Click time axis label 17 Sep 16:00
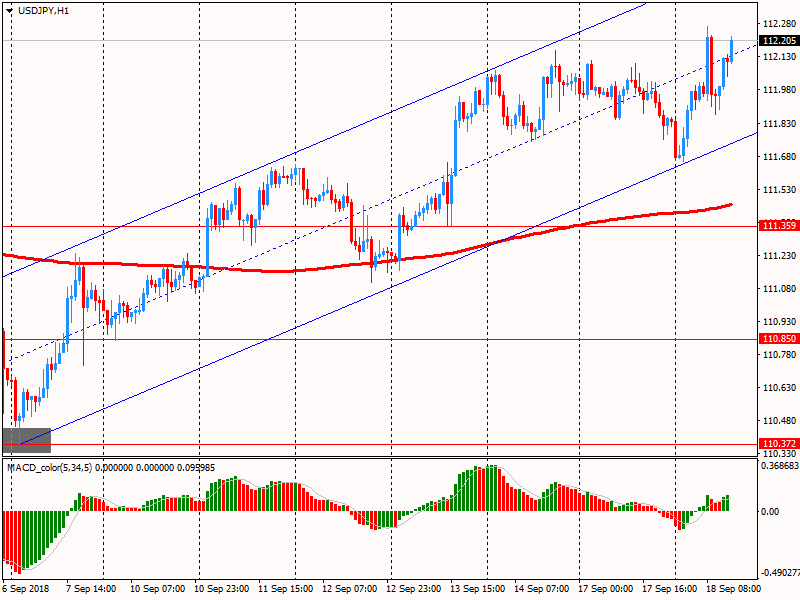Screen dimensions: 800x600 click(670, 588)
